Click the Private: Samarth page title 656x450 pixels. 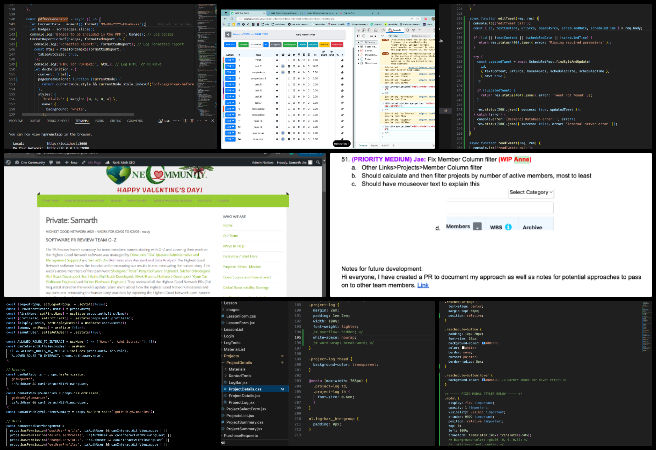(x=71, y=220)
